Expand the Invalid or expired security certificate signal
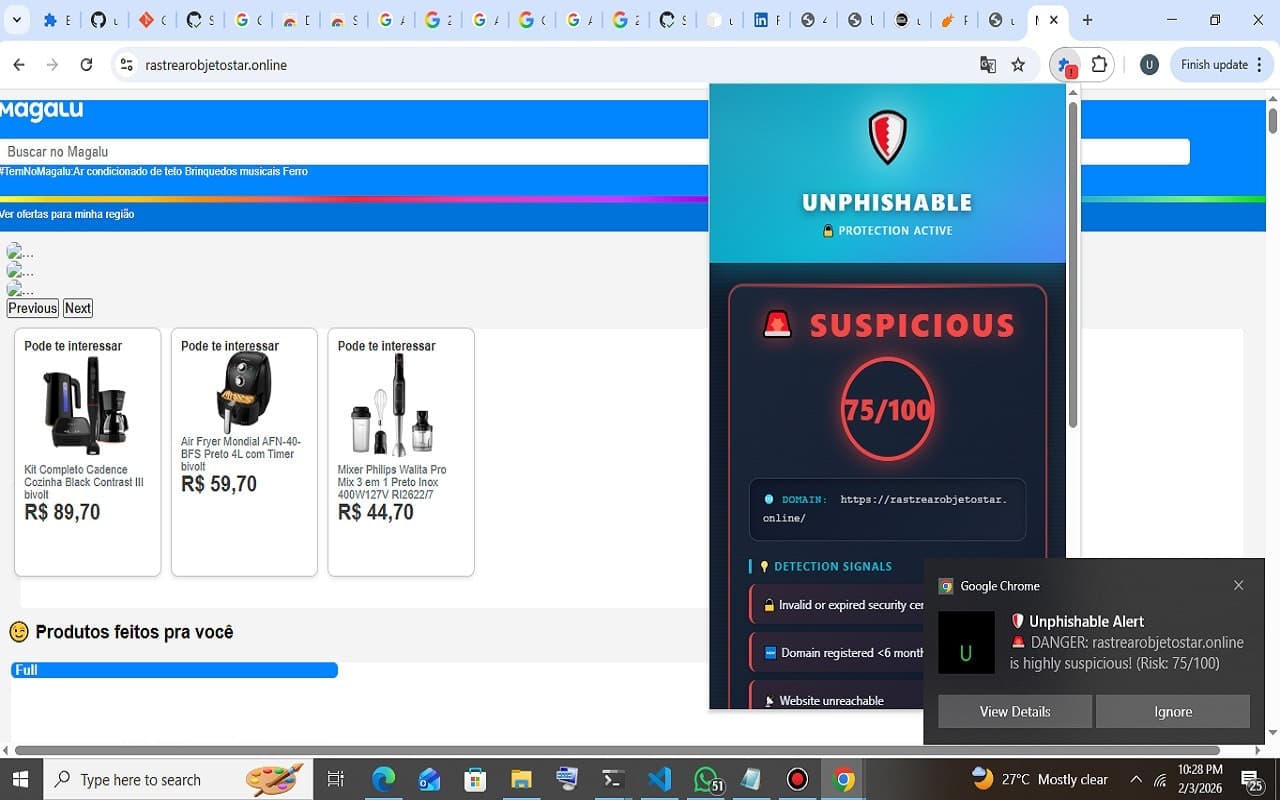This screenshot has height=800, width=1280. point(850,604)
